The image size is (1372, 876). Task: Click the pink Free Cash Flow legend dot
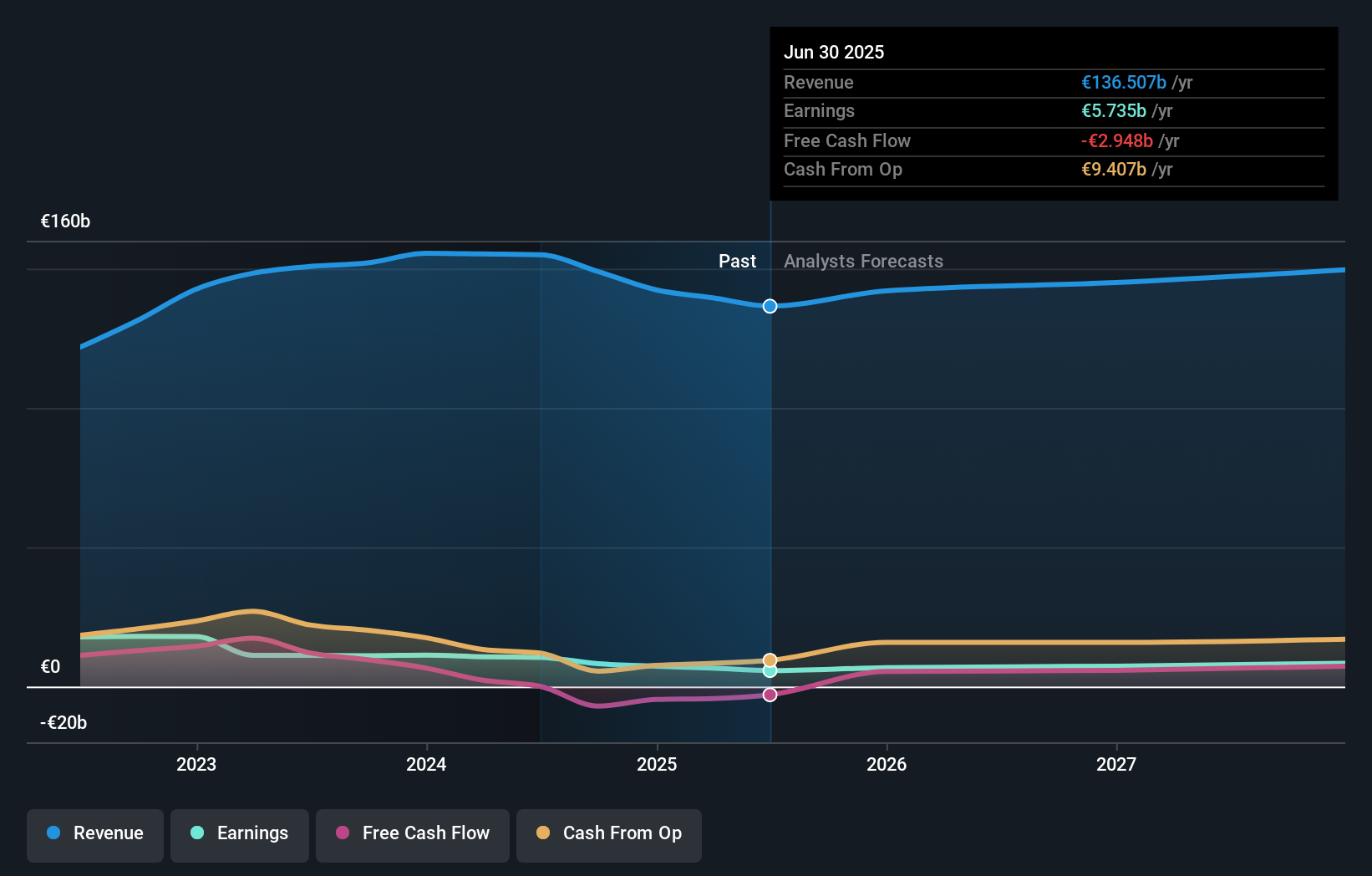[341, 833]
